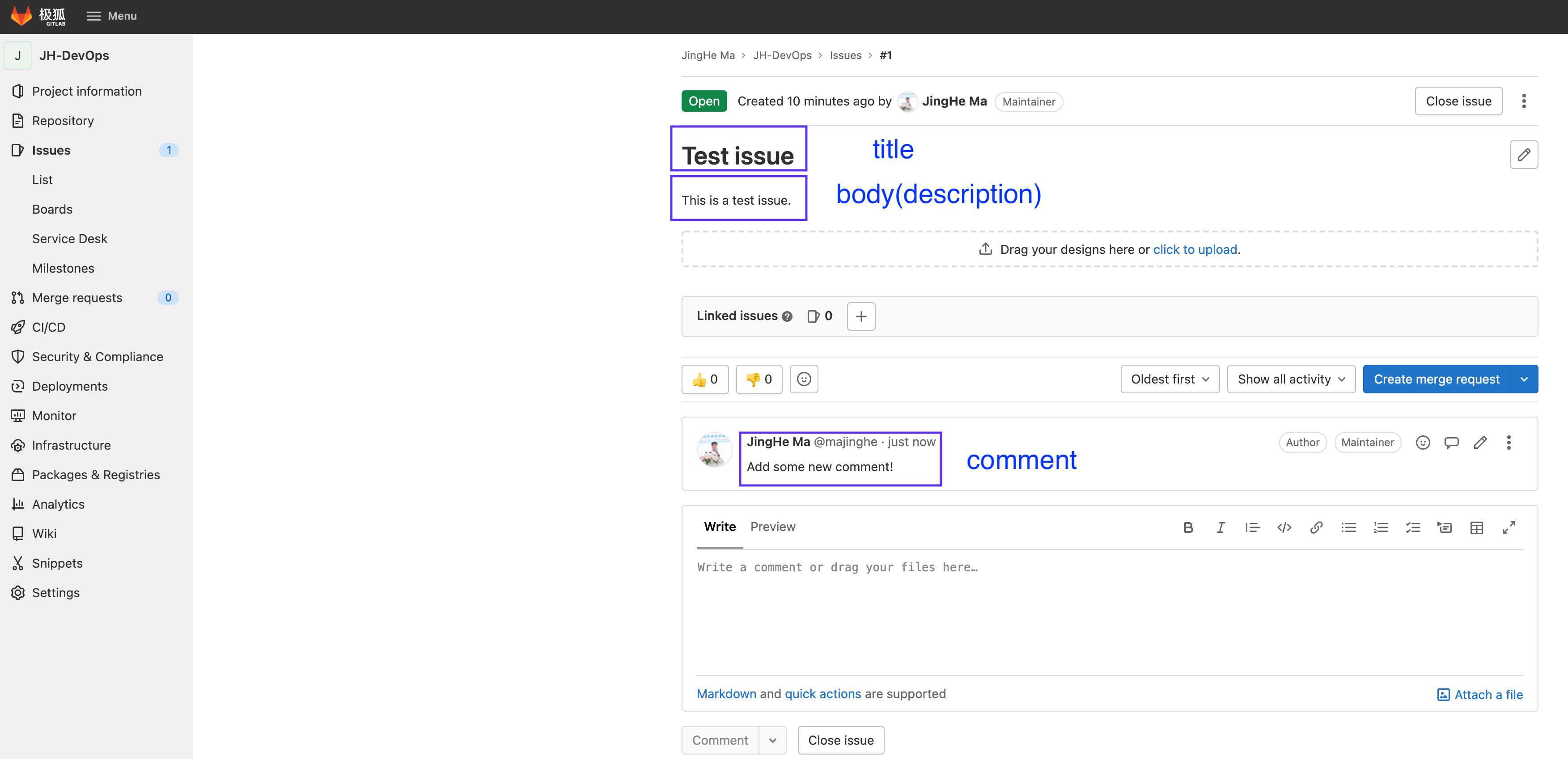Toggle thumbs up reaction
1568x759 pixels.
[x=705, y=379]
